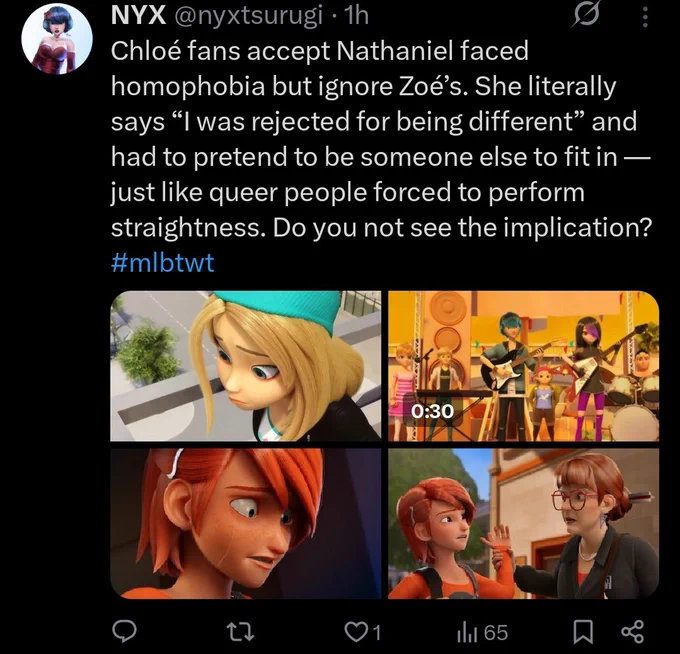
Task: Click the 65 views count
Action: click(x=496, y=633)
